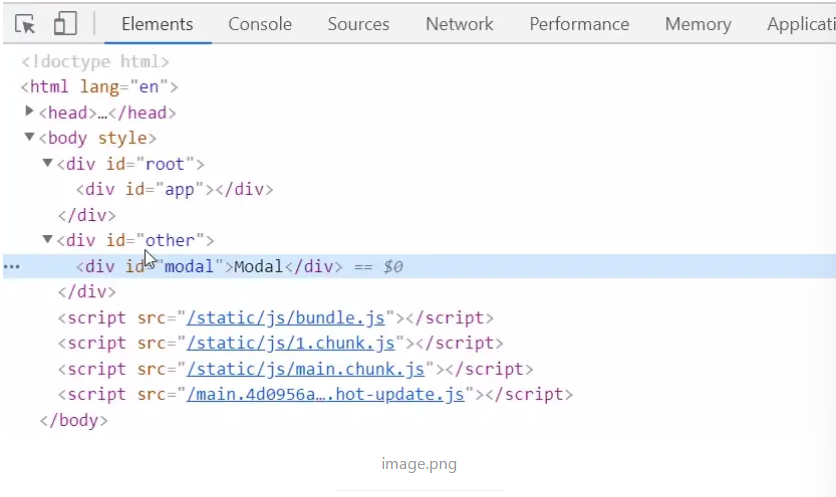Open the Memory tab

click(697, 24)
